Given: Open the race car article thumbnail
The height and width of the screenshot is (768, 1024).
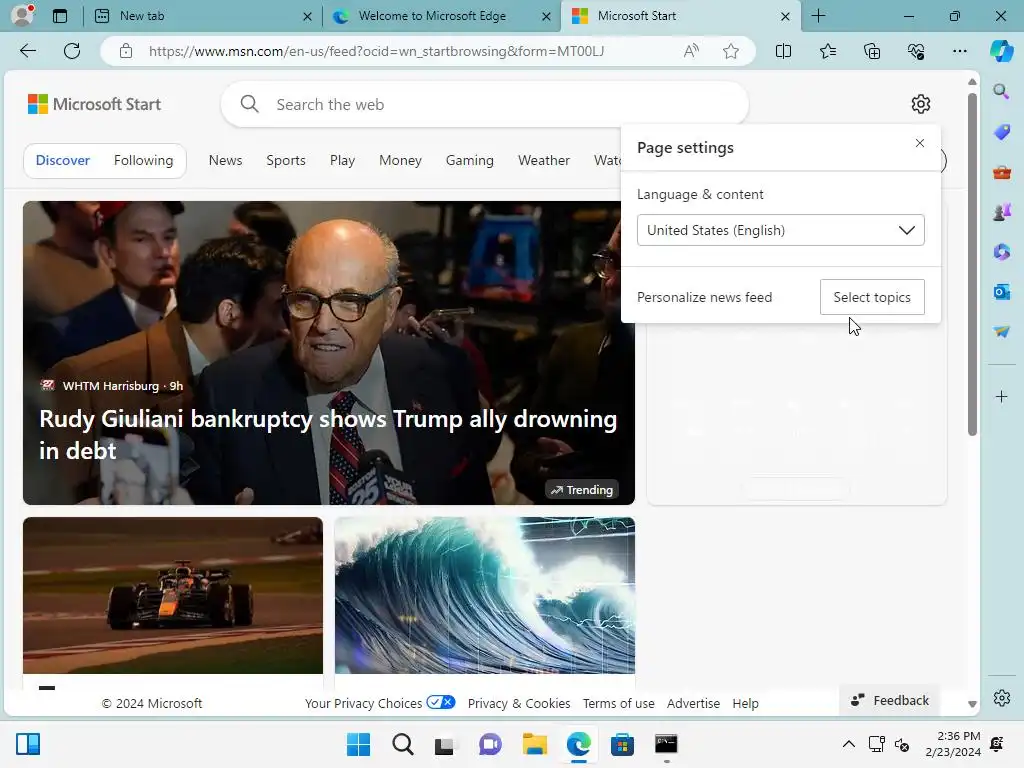Looking at the screenshot, I should tap(173, 595).
